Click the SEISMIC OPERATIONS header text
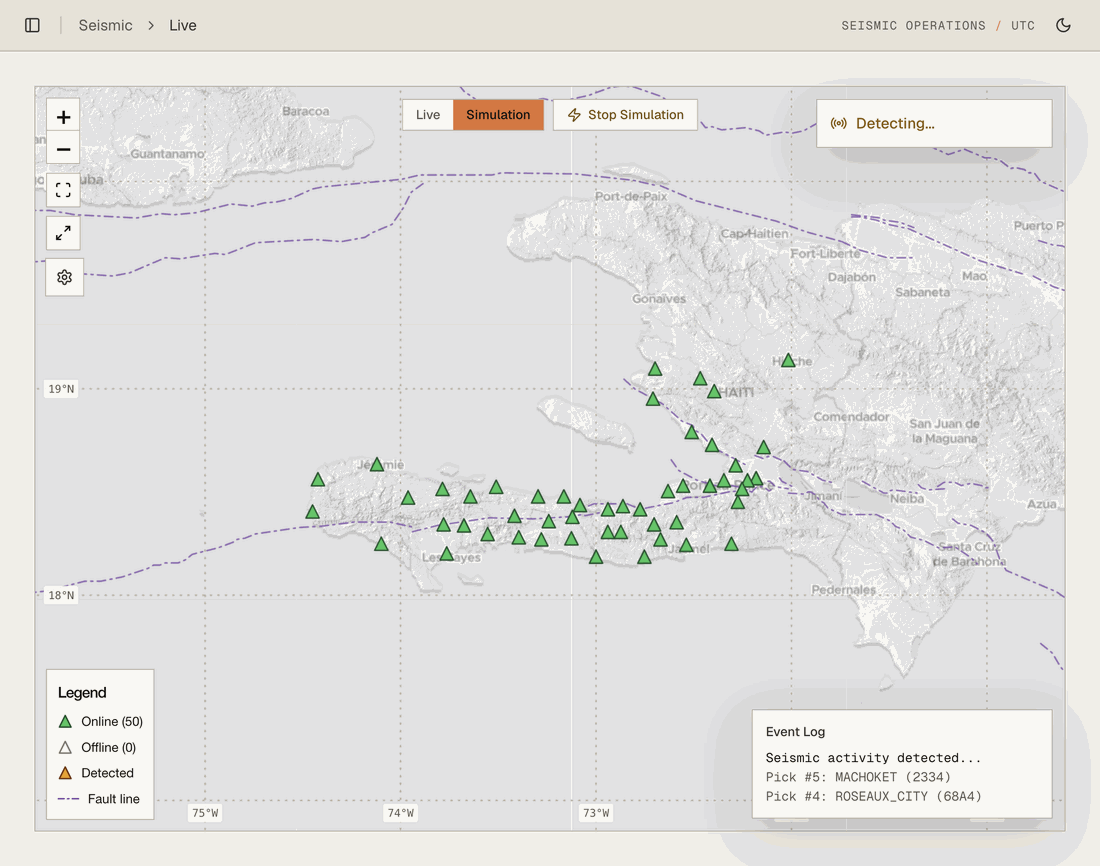Viewport: 1100px width, 866px height. coord(913,25)
